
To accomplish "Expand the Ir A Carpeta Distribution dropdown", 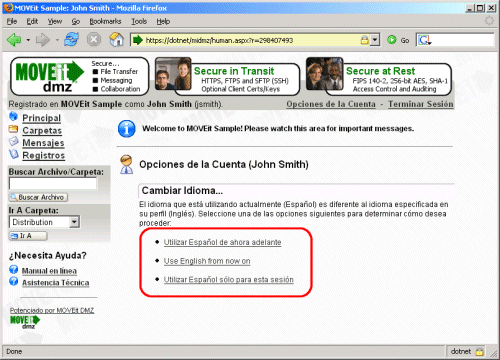I will coord(74,222).
